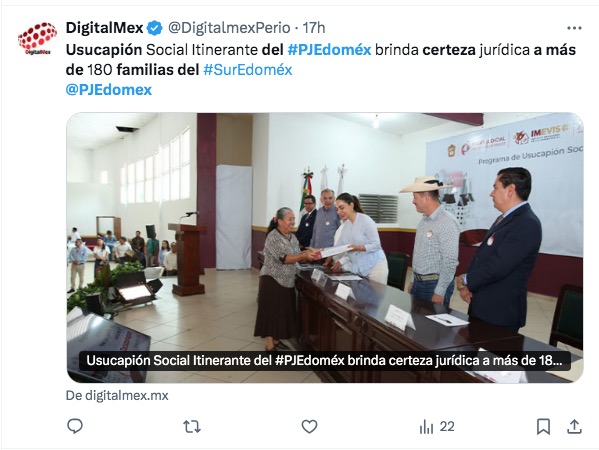This screenshot has height=450, width=599.
Task: Click the reply speech bubble icon
Action: 75,426
